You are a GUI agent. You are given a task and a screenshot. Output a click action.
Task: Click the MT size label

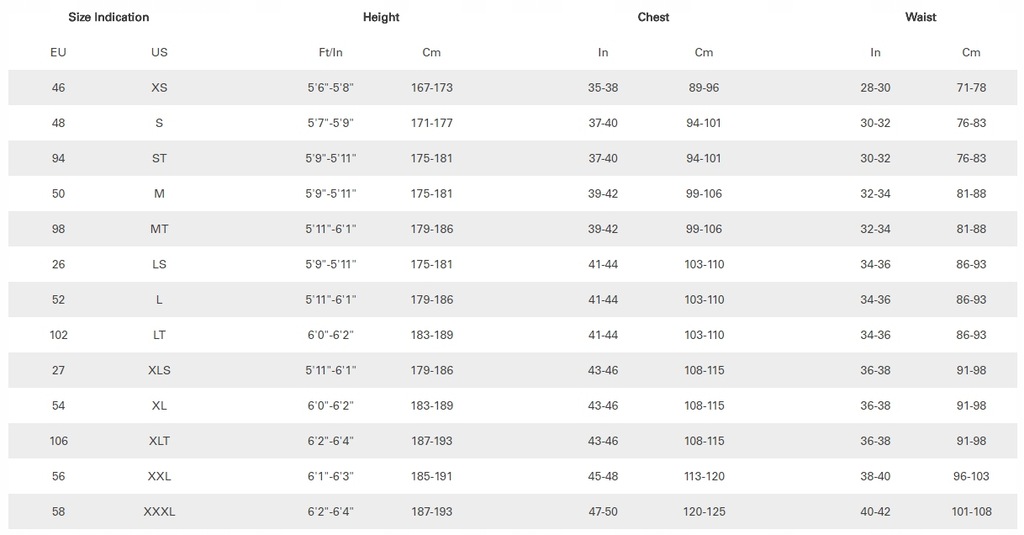[159, 229]
